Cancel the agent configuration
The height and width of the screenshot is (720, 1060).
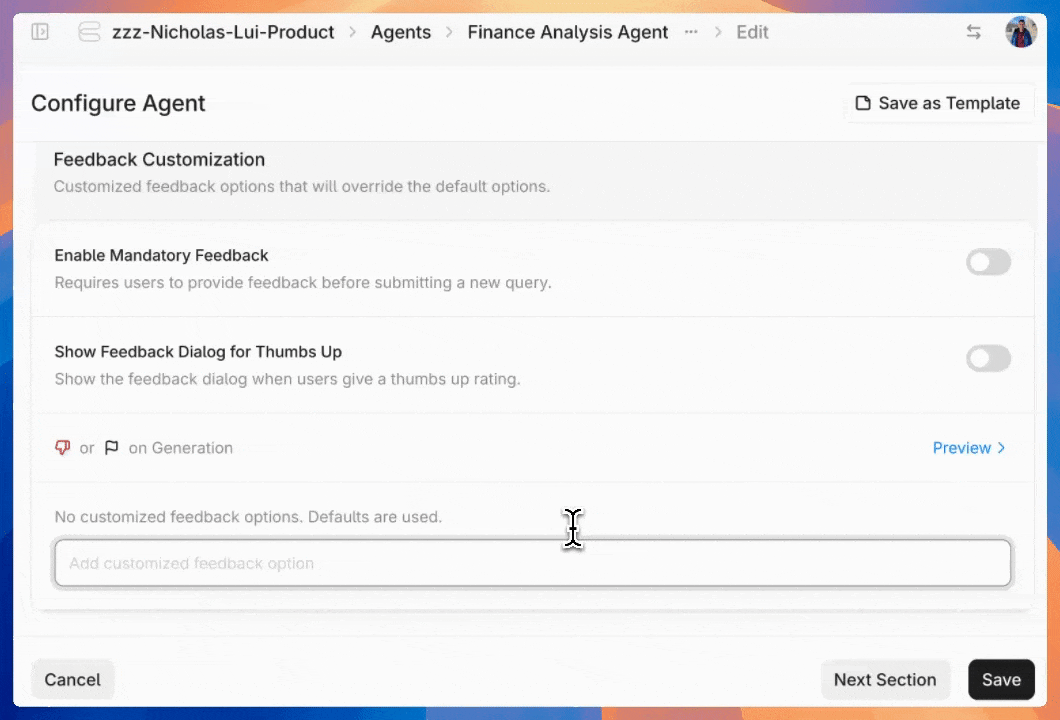(72, 679)
